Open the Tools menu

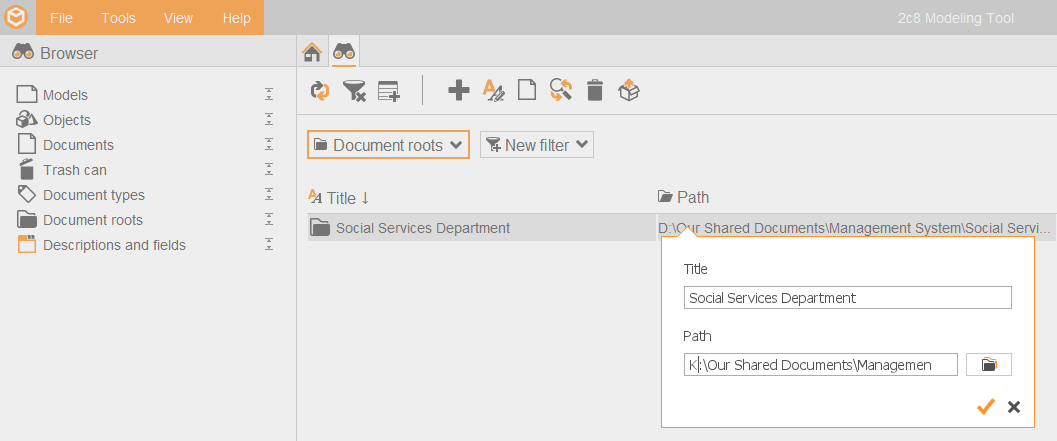[x=119, y=18]
